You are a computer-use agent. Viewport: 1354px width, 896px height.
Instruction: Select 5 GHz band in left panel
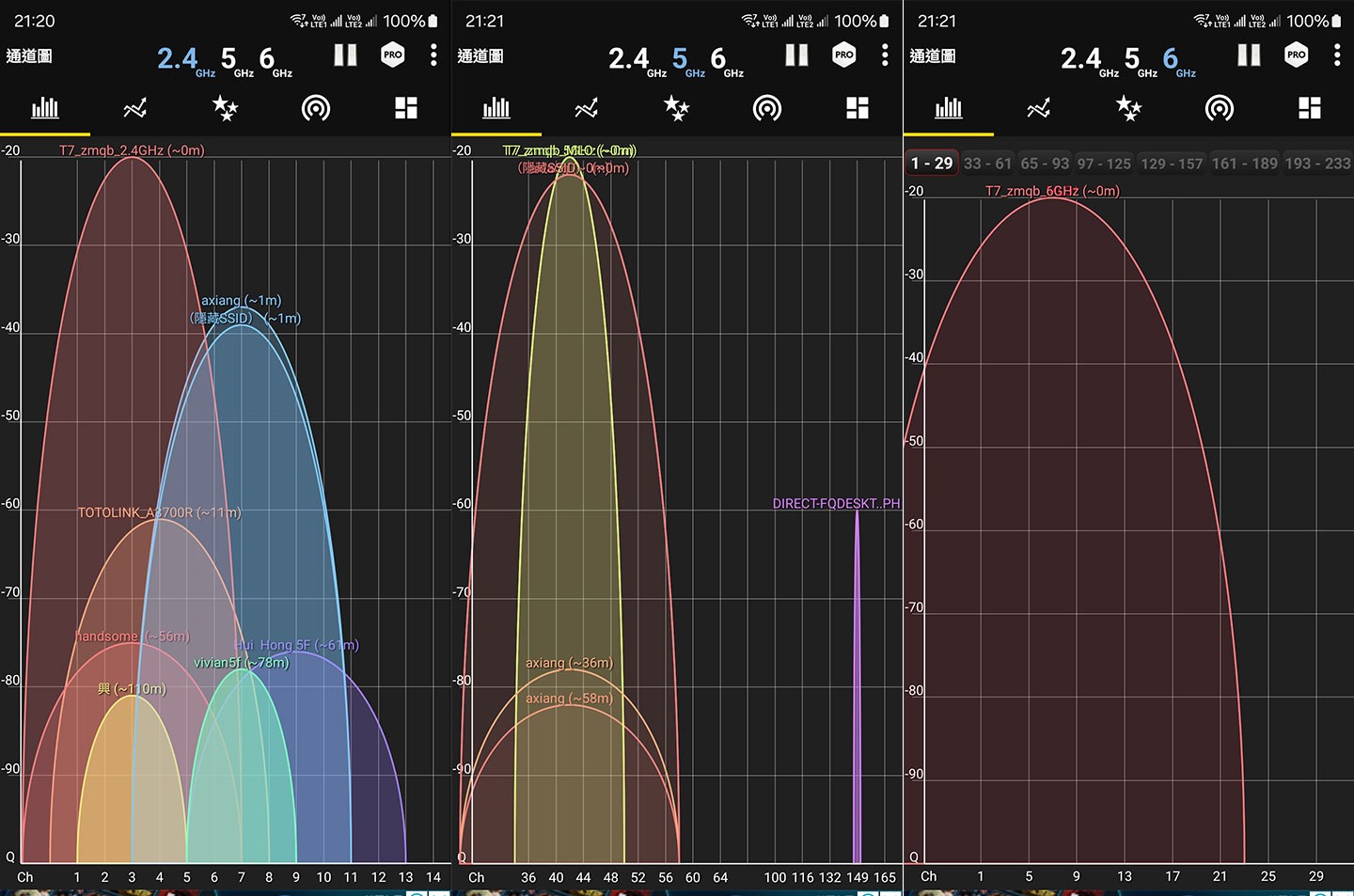tap(237, 60)
